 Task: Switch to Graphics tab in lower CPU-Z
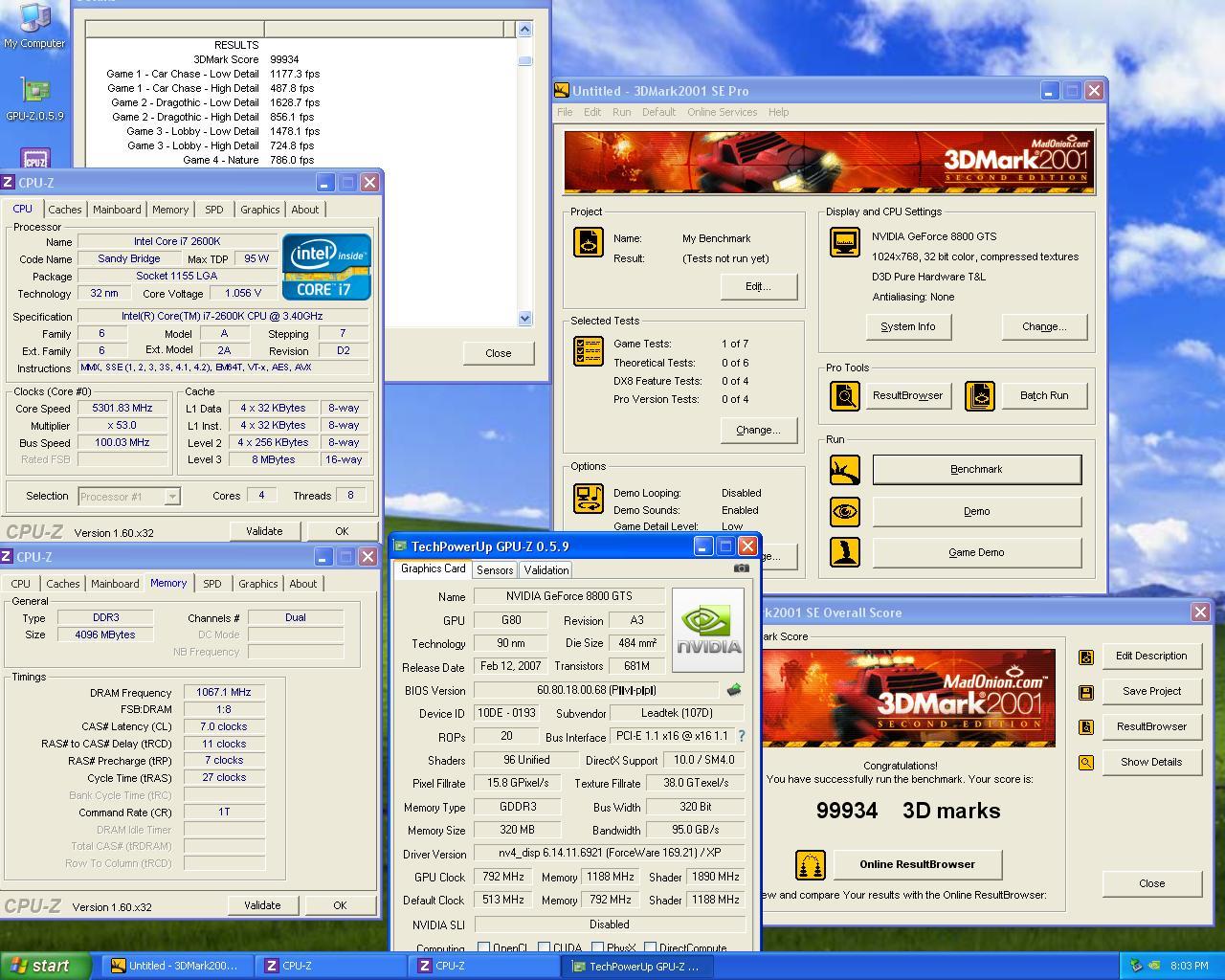click(x=258, y=584)
